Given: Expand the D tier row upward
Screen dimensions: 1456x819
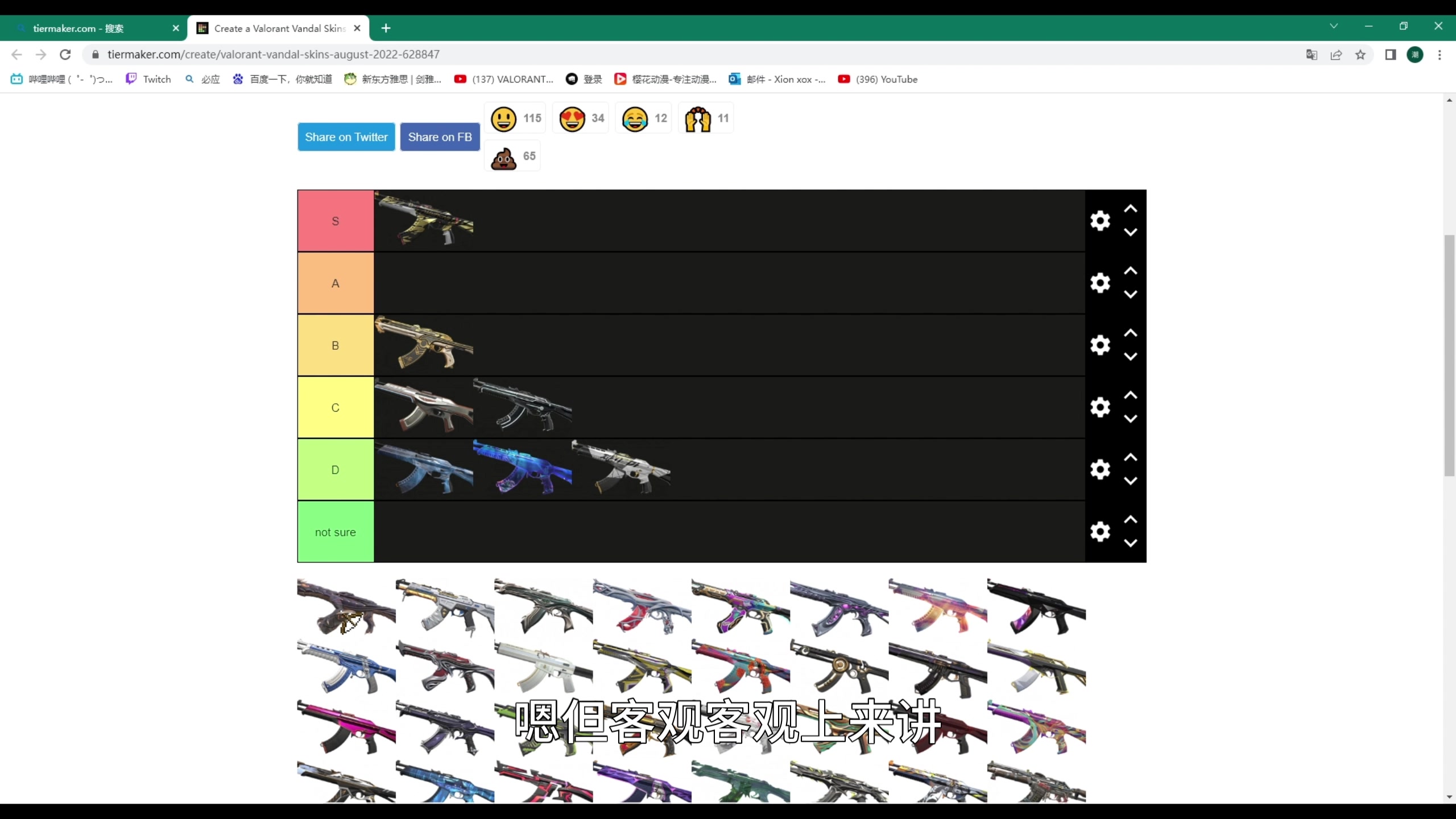Looking at the screenshot, I should pos(1131,458).
